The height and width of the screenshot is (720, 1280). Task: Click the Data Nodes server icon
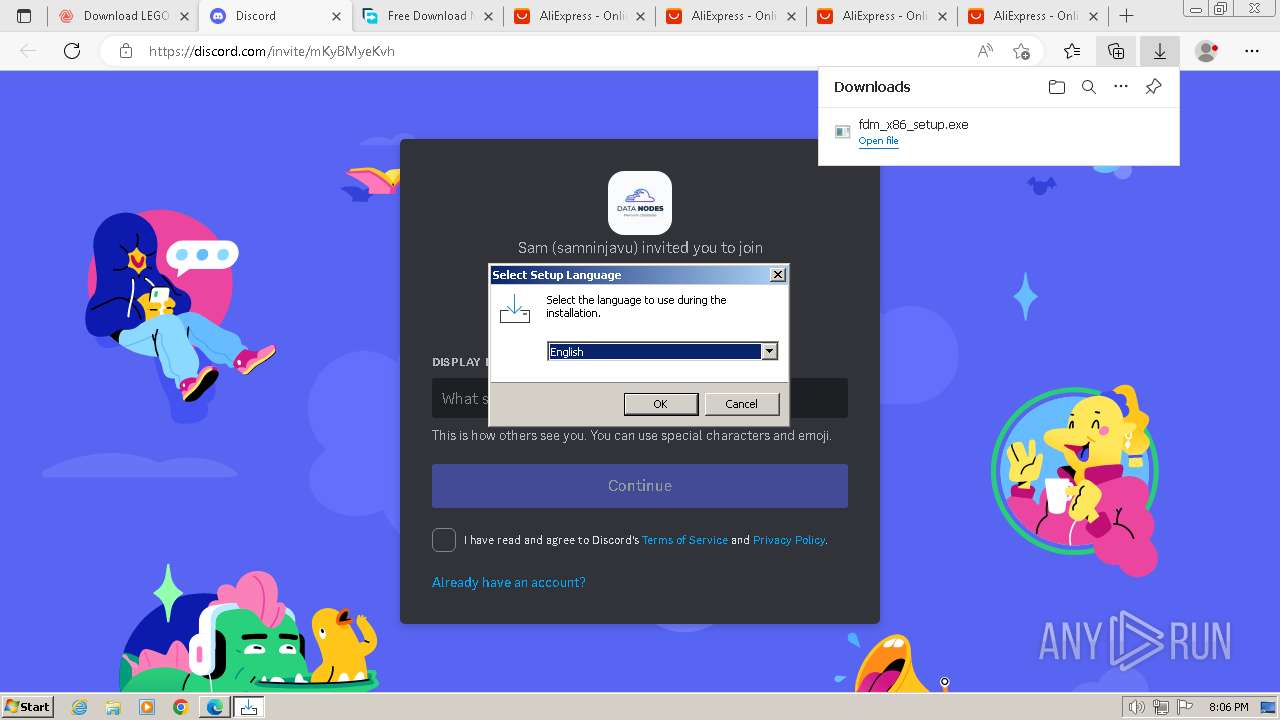(x=640, y=203)
